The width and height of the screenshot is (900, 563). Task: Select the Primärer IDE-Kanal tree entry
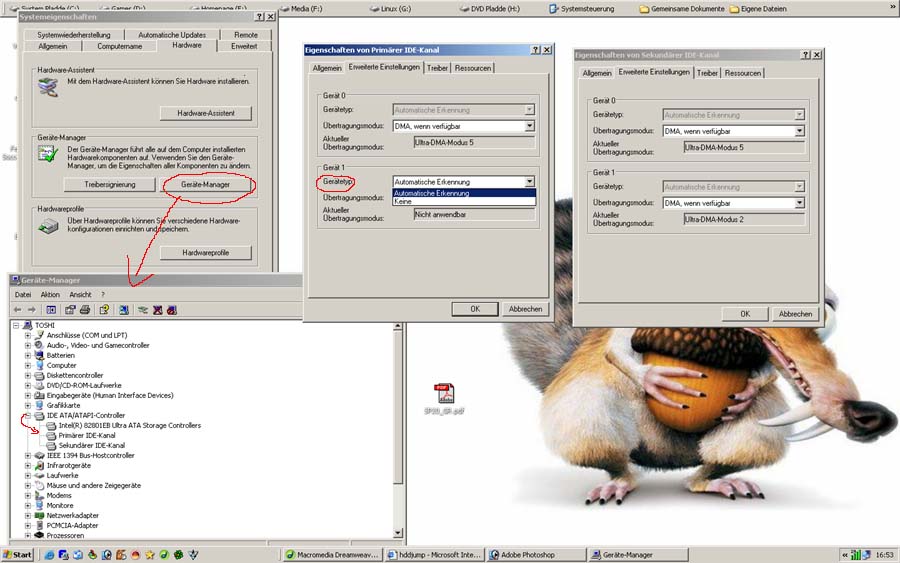point(86,435)
